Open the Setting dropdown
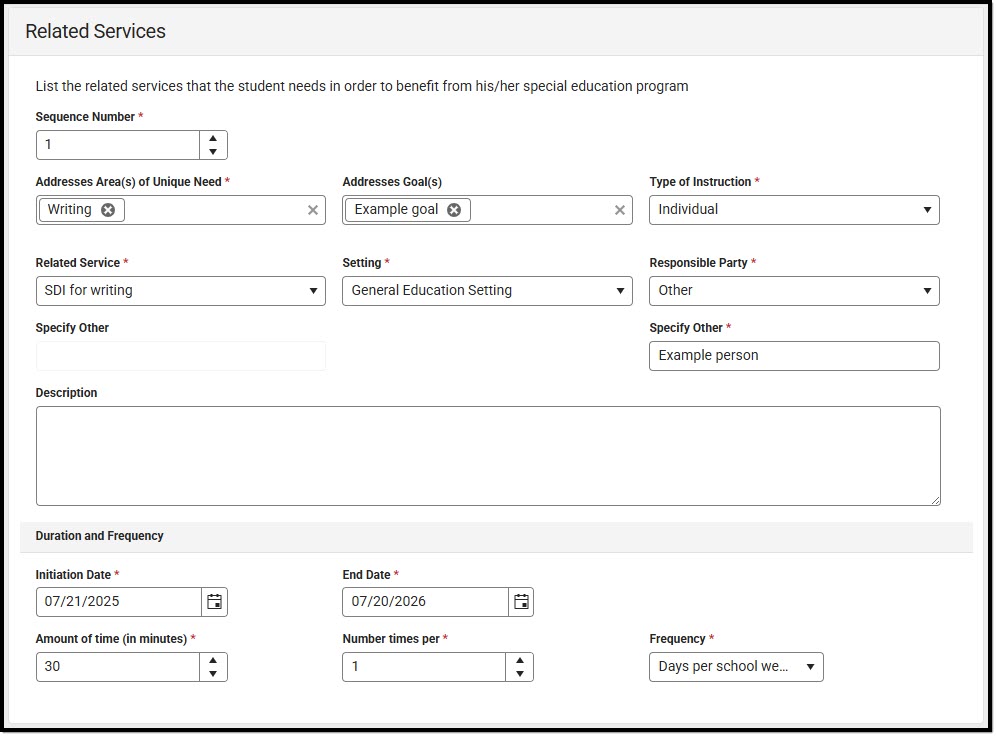Viewport: 996px width, 736px height. 487,291
